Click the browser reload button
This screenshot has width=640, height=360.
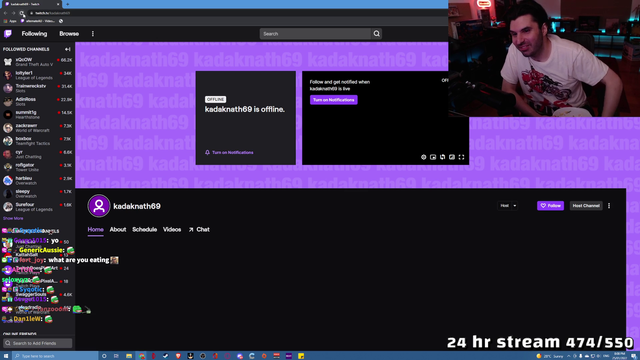point(22,13)
